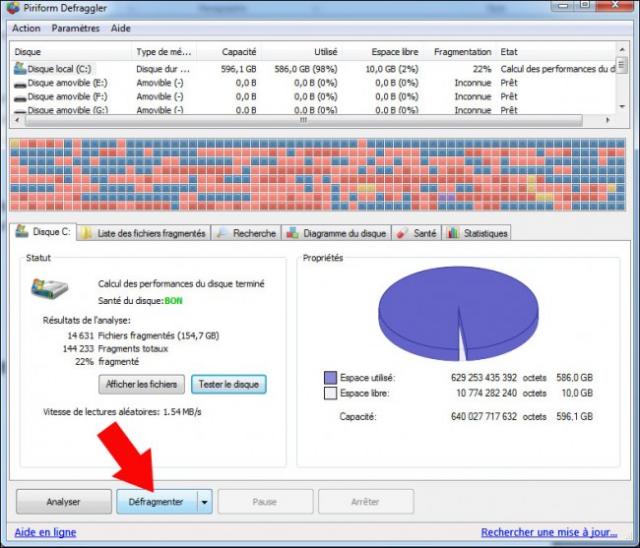Click the local disk C: drive icon
The height and width of the screenshot is (548, 640).
click(19, 69)
